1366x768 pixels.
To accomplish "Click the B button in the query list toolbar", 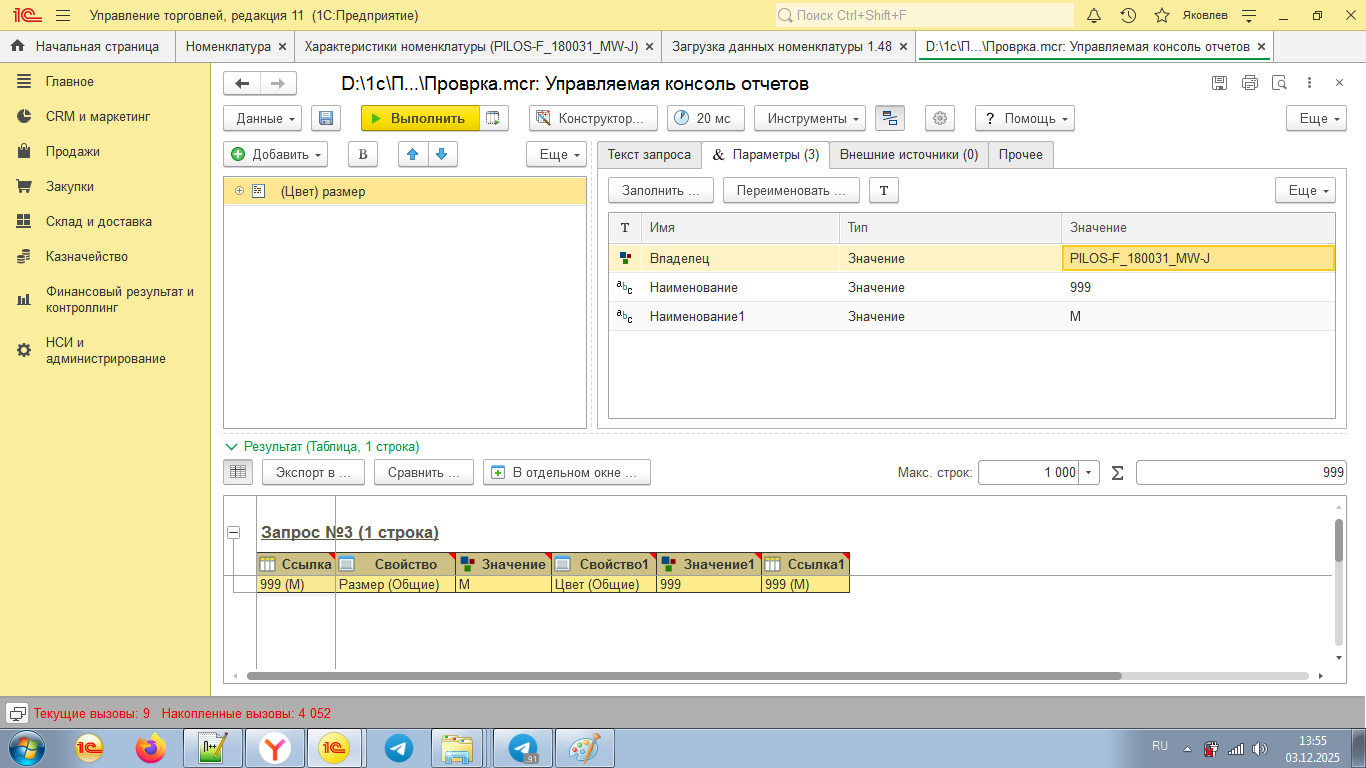I will [363, 154].
